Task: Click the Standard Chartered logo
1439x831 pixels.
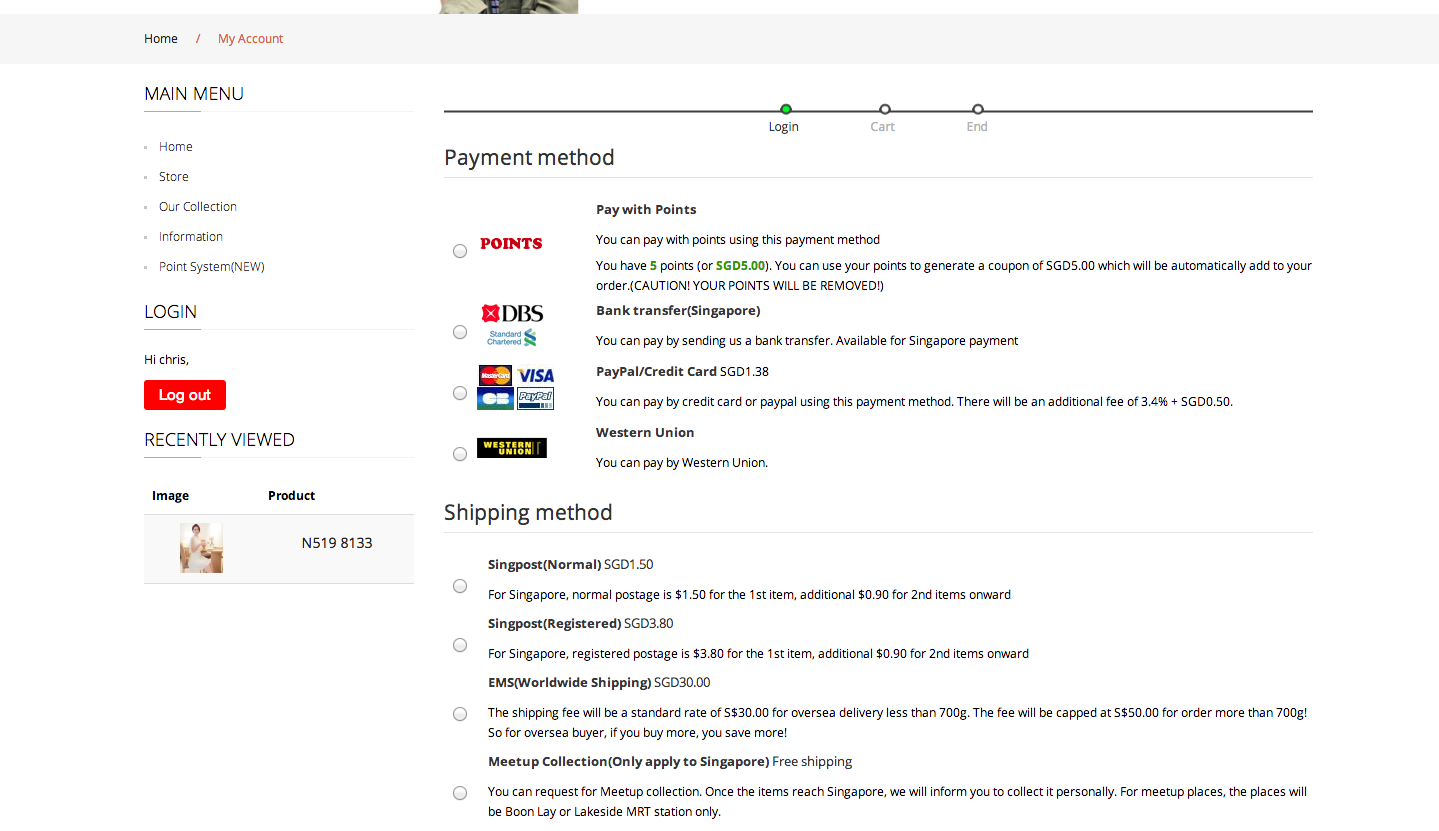Action: click(512, 338)
